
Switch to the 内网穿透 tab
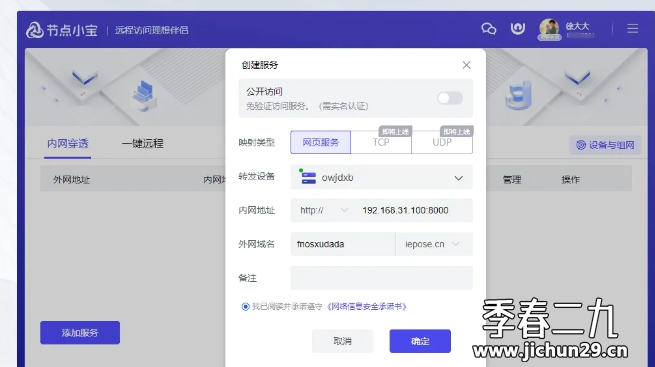coord(68,144)
